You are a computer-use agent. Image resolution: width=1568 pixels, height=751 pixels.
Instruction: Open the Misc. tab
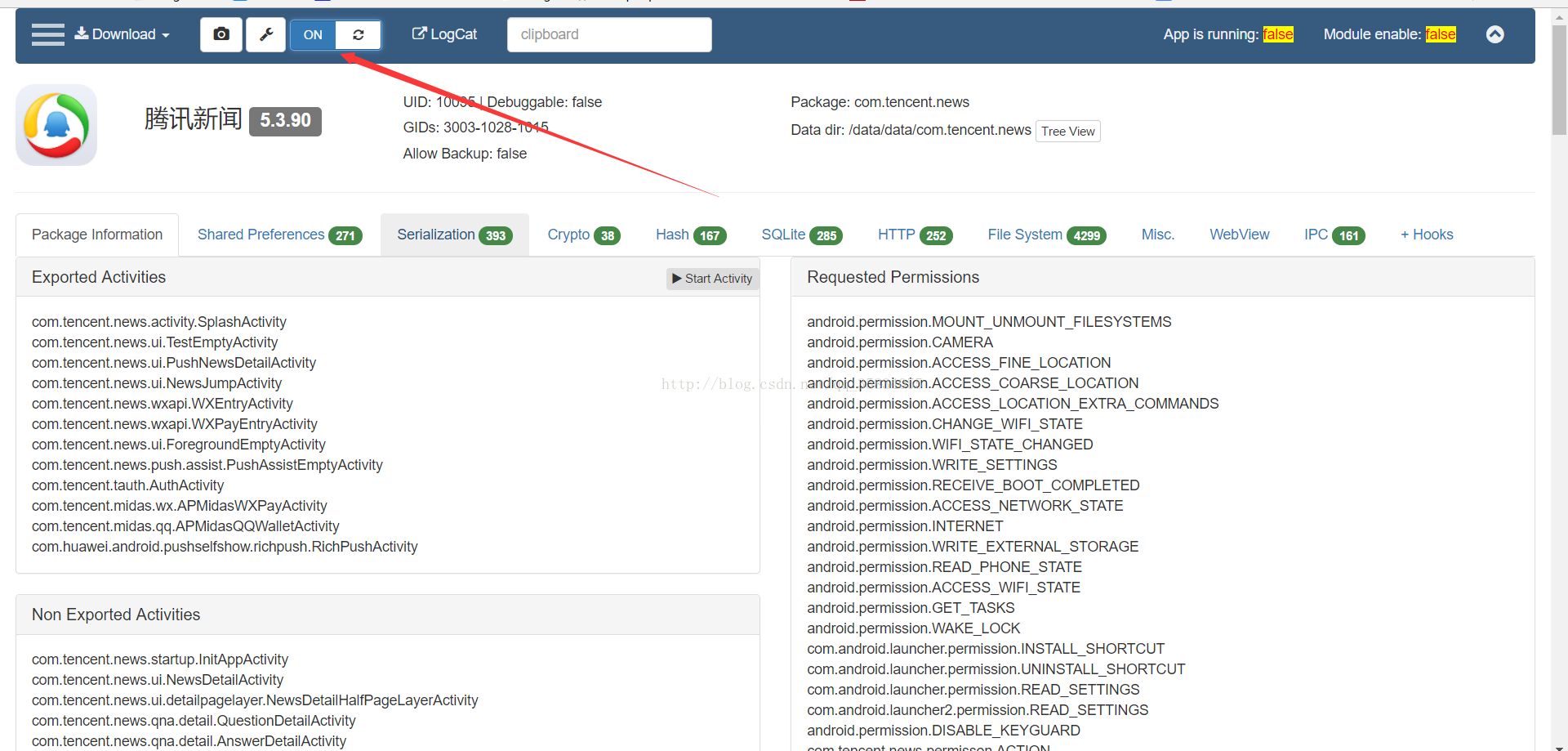(x=1158, y=235)
